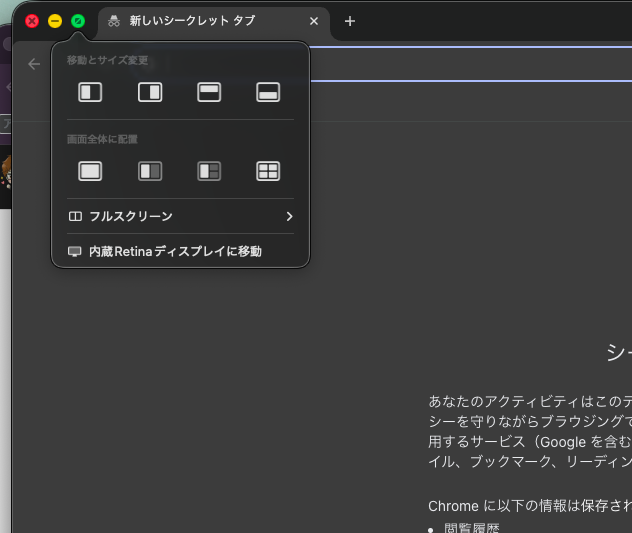Click the red close window button
The image size is (632, 533).
(32, 21)
